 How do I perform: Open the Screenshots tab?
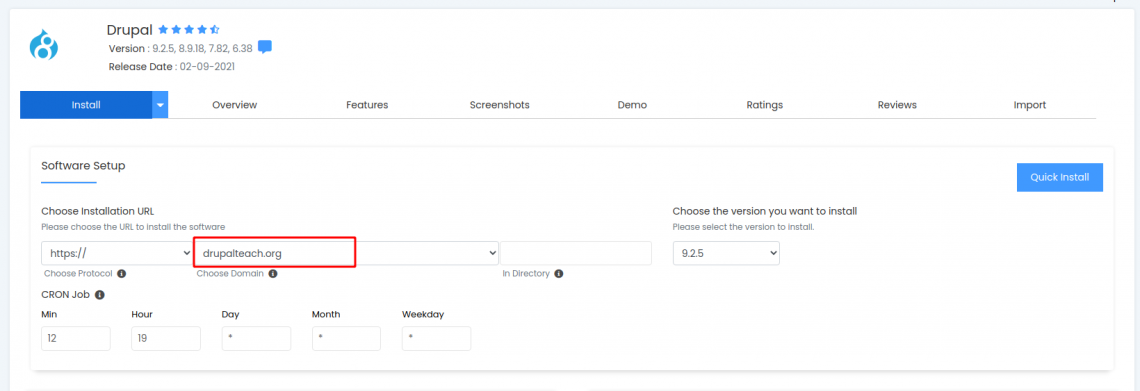[x=499, y=105]
